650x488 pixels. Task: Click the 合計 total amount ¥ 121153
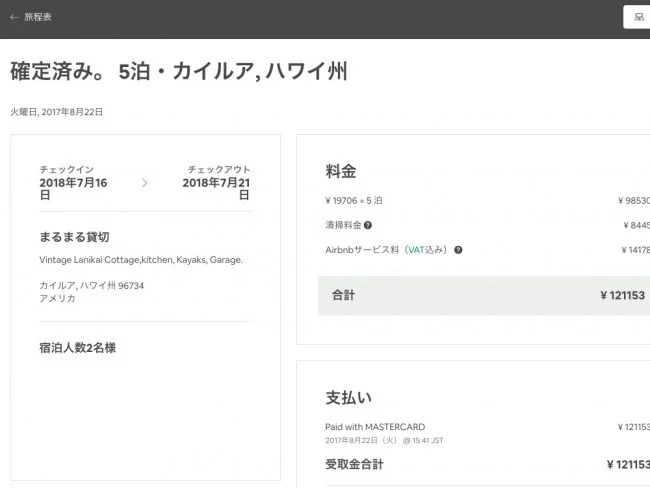coord(622,296)
